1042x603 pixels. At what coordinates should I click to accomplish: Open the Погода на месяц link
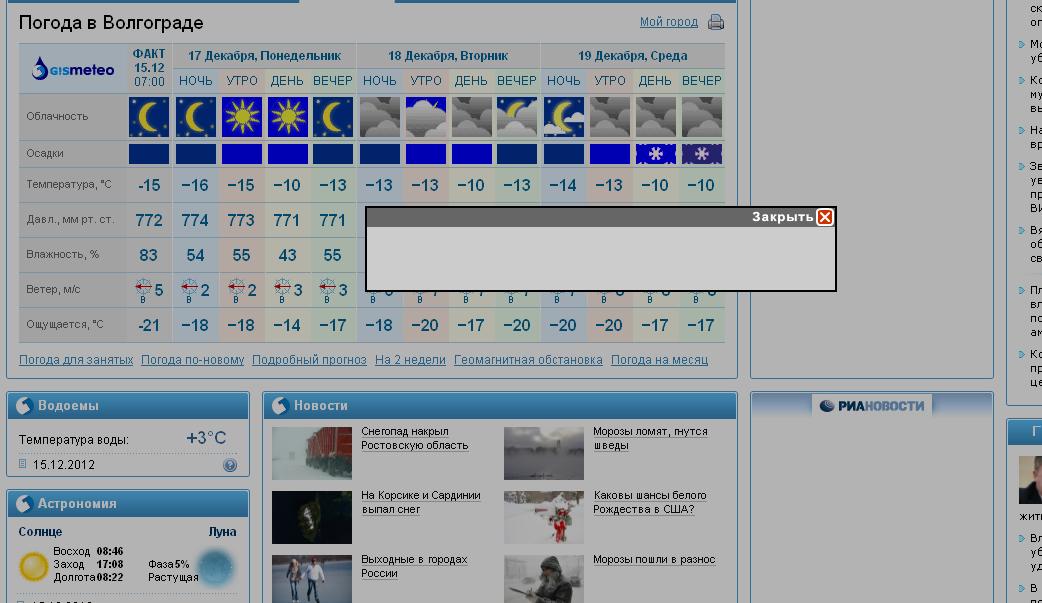point(659,360)
